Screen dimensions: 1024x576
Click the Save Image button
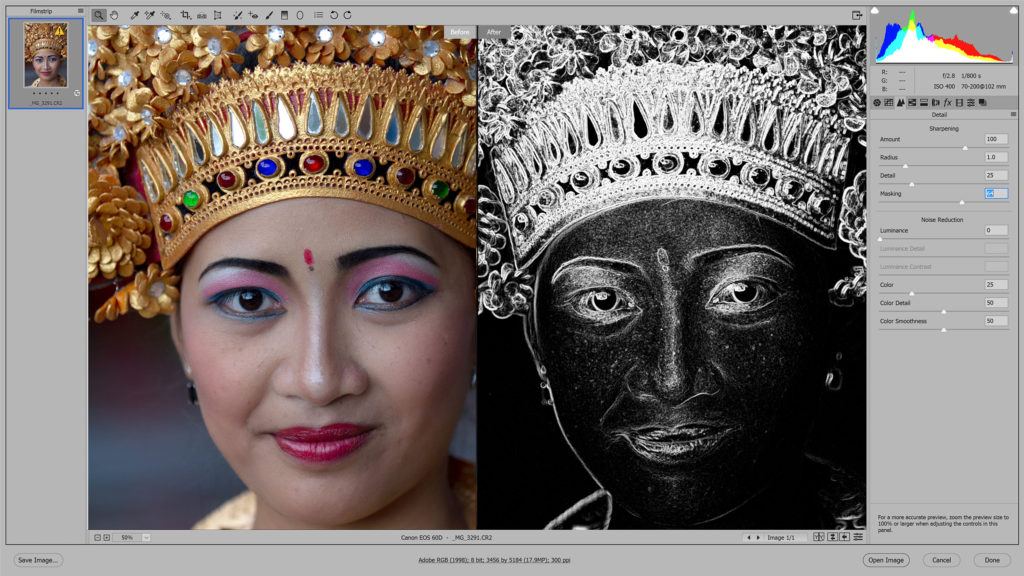click(x=38, y=560)
